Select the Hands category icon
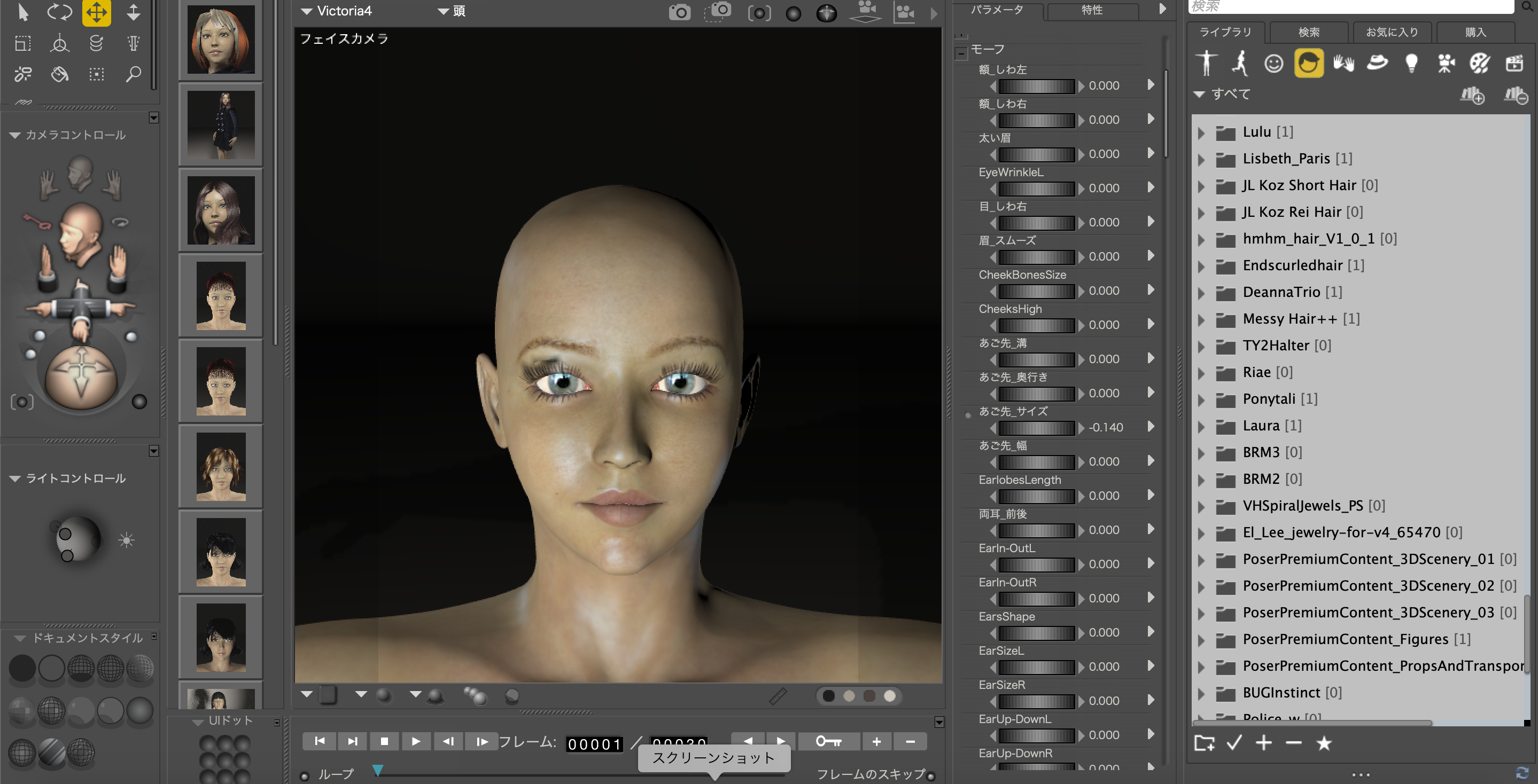Image resolution: width=1538 pixels, height=784 pixels. pos(1343,63)
